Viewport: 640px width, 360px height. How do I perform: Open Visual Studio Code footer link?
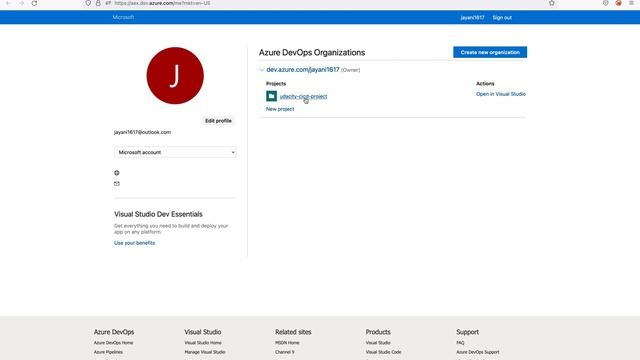point(383,352)
